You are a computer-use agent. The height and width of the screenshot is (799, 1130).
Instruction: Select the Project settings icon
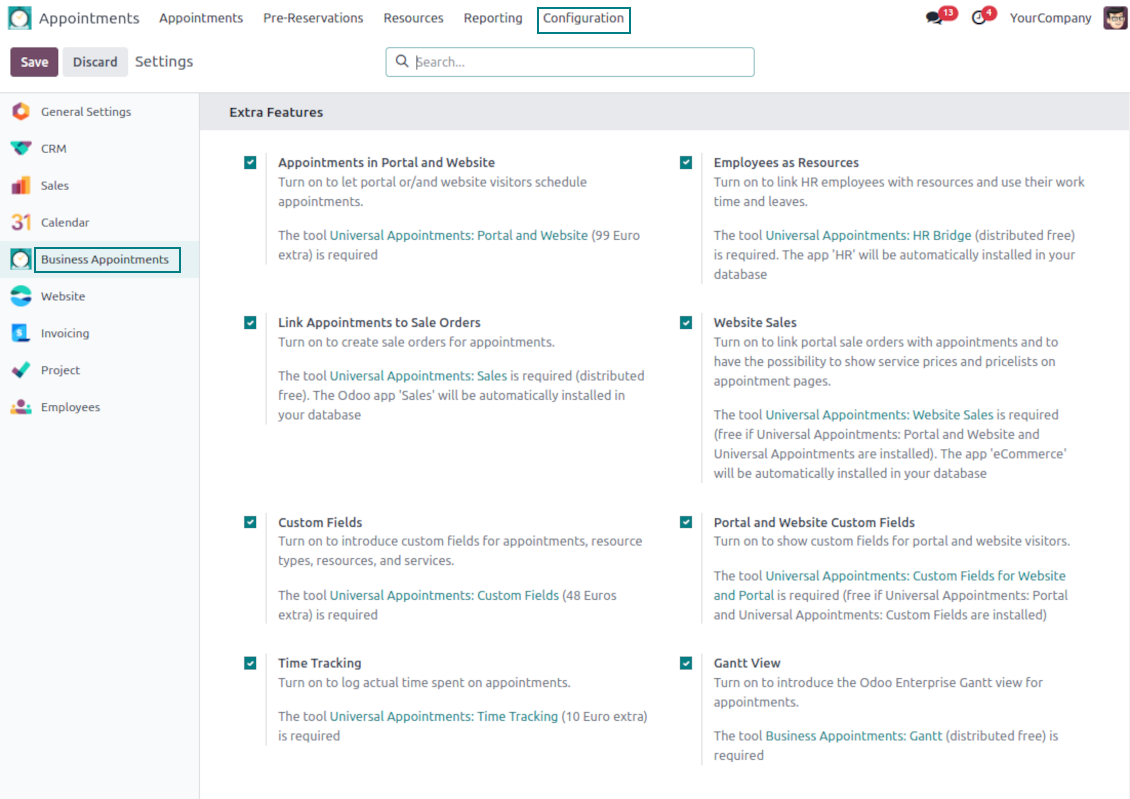pyautogui.click(x=21, y=370)
